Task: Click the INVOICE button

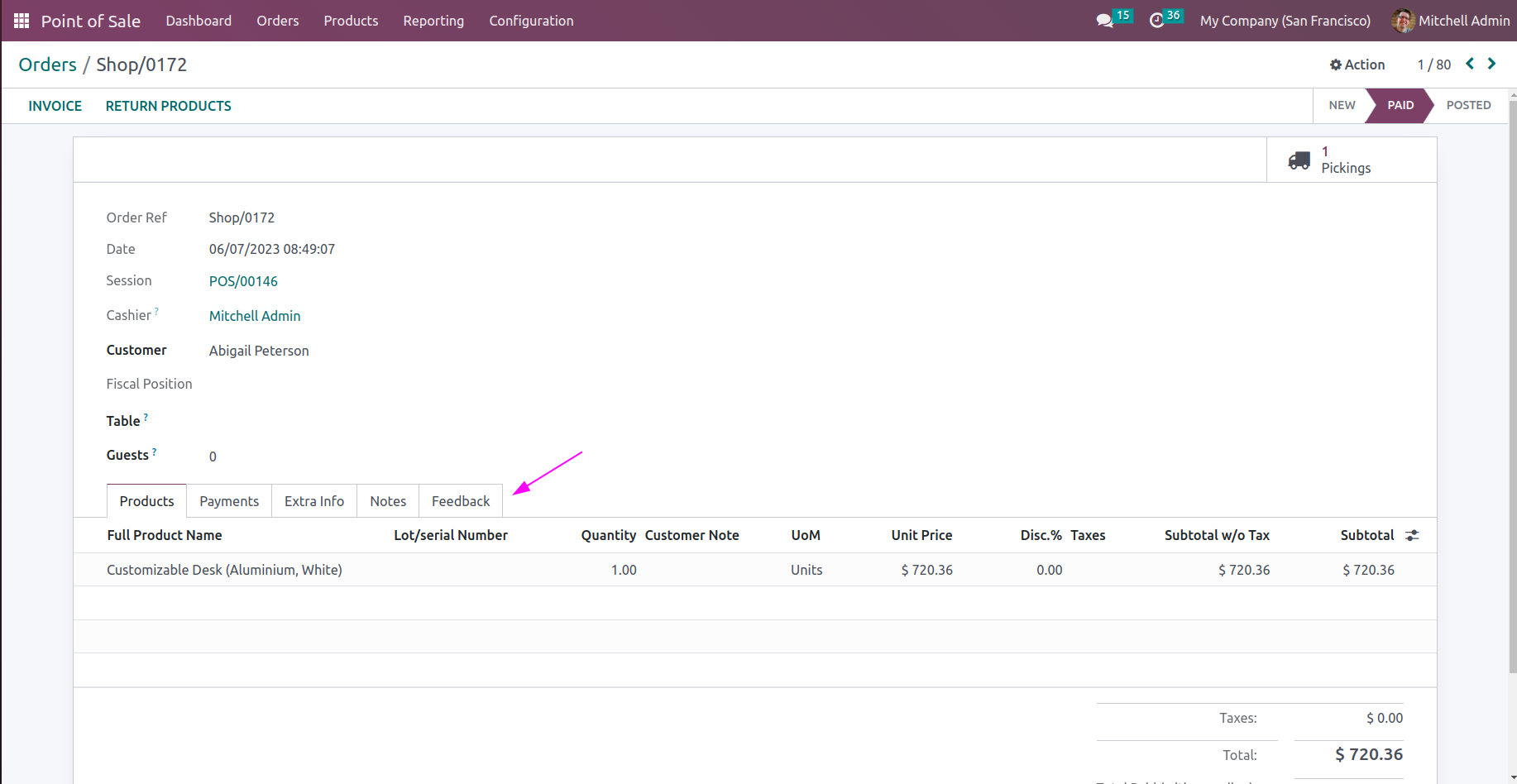Action: pos(55,106)
